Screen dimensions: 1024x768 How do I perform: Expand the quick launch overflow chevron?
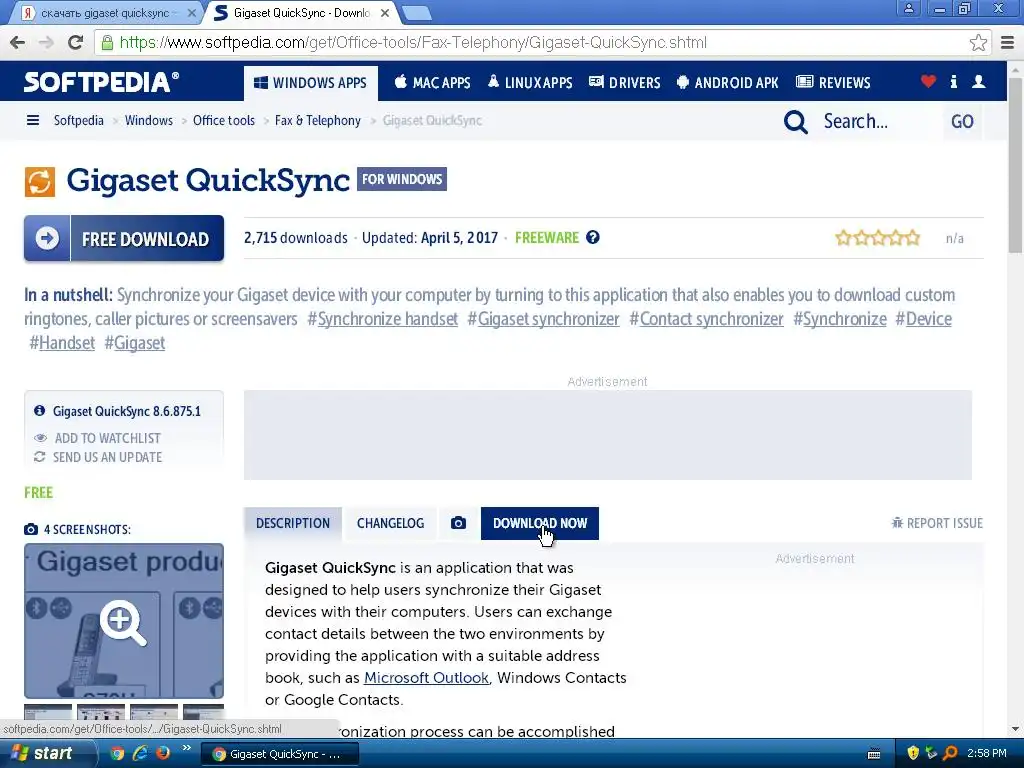click(186, 748)
